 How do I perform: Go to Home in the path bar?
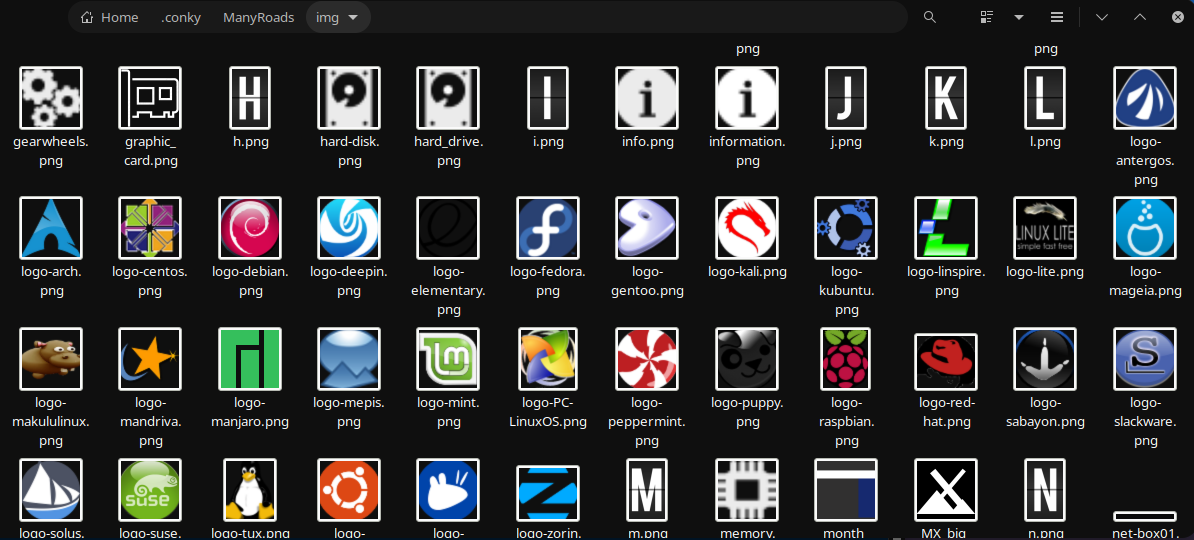[x=110, y=18]
